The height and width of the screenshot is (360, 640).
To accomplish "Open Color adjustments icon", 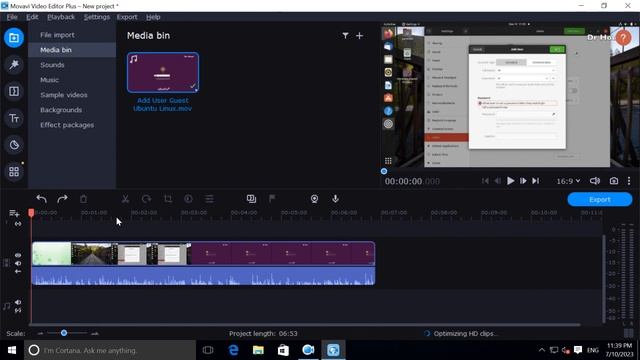I will pyautogui.click(x=188, y=199).
